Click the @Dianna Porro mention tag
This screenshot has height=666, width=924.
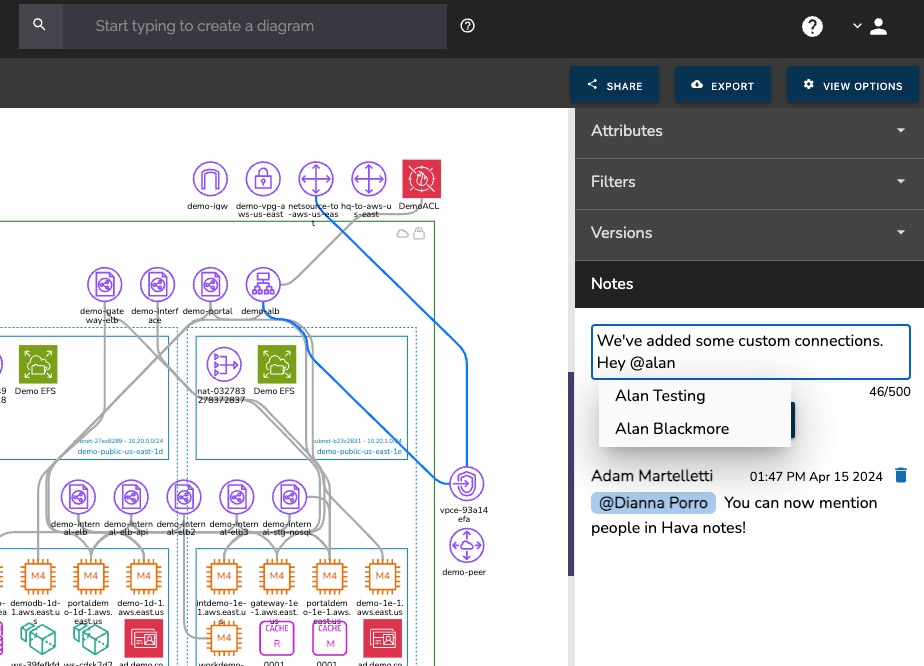pos(653,503)
